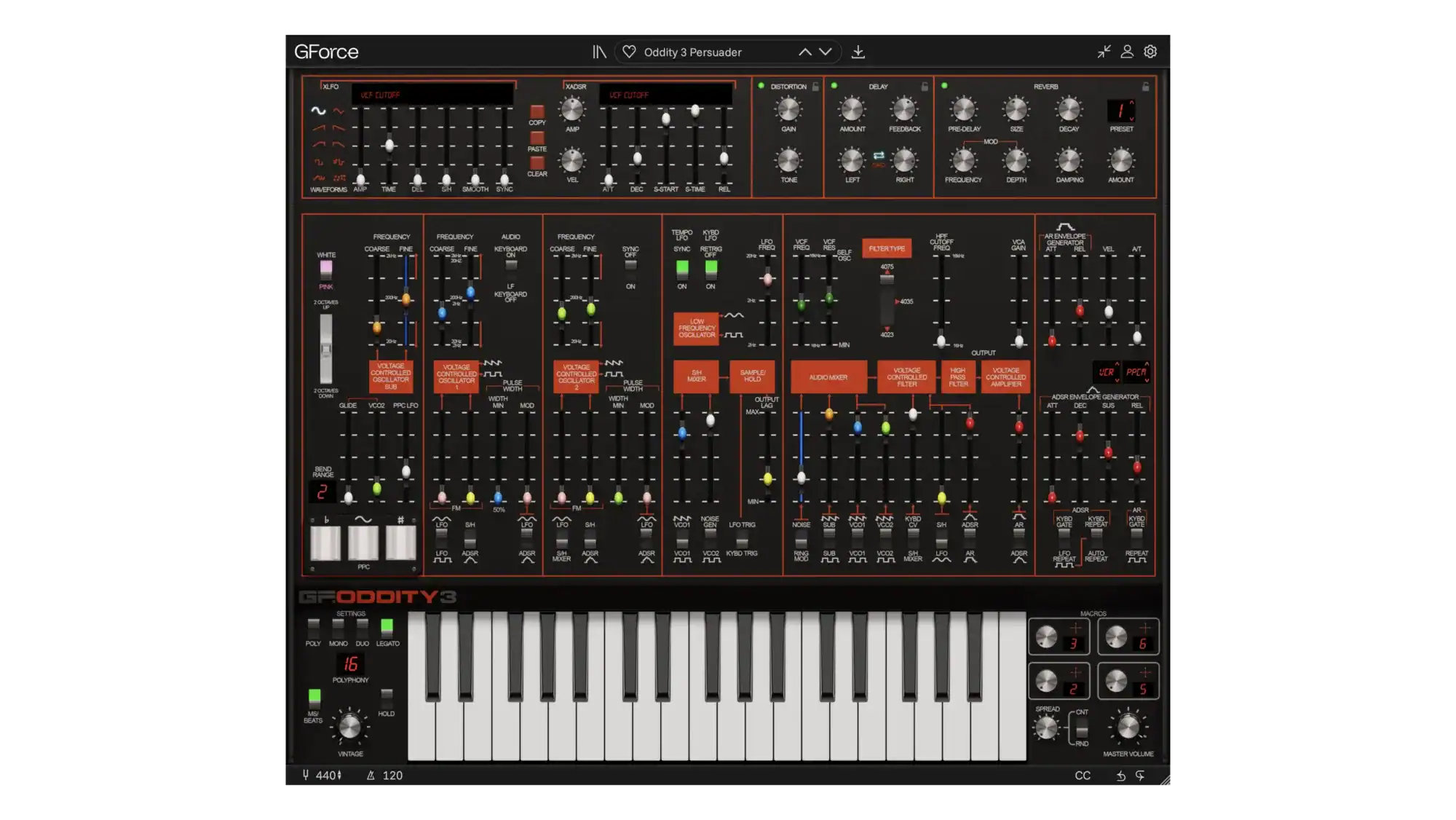Enable the MONO mode switch
Screen dimensions: 1456x820
click(x=338, y=627)
